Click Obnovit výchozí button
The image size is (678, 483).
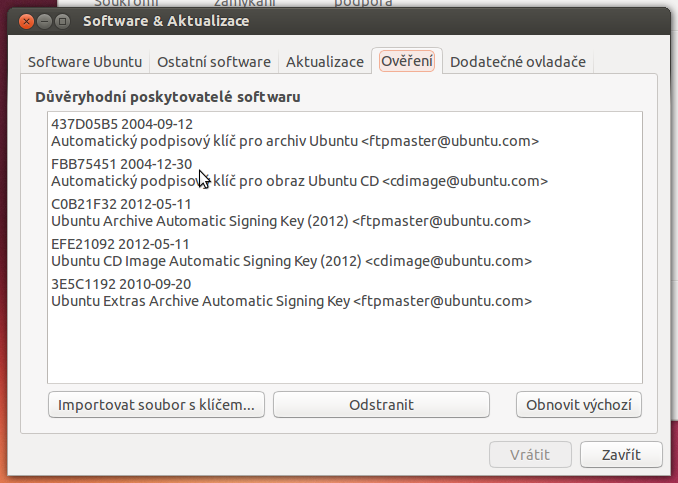[x=579, y=405]
